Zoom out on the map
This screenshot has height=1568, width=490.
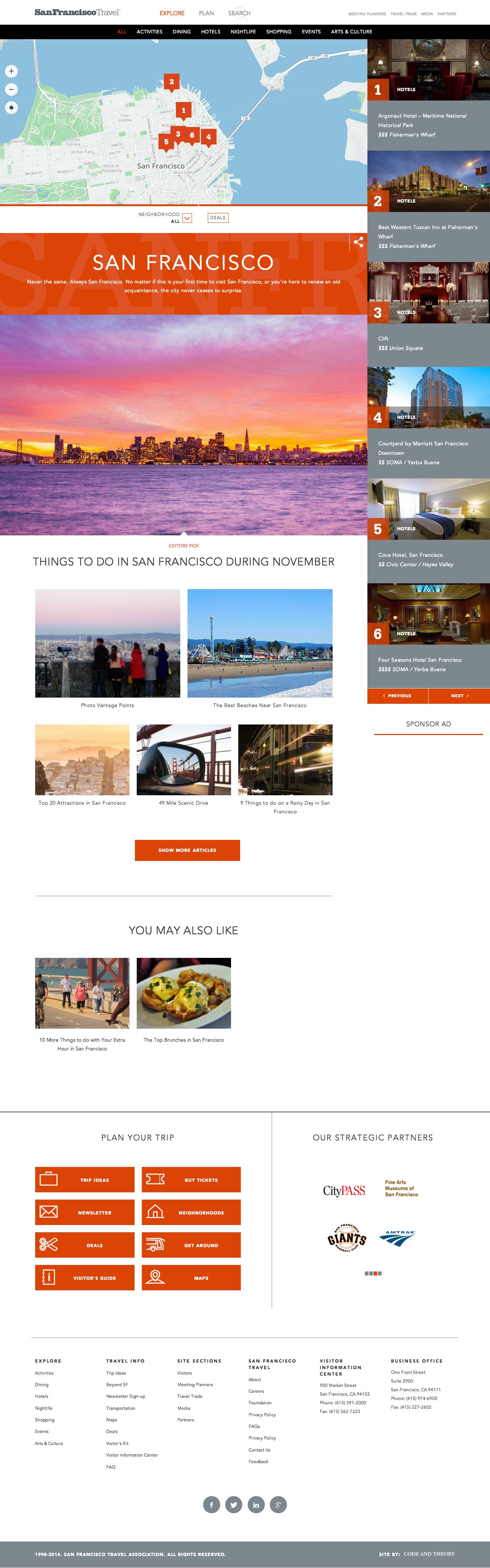pos(11,90)
